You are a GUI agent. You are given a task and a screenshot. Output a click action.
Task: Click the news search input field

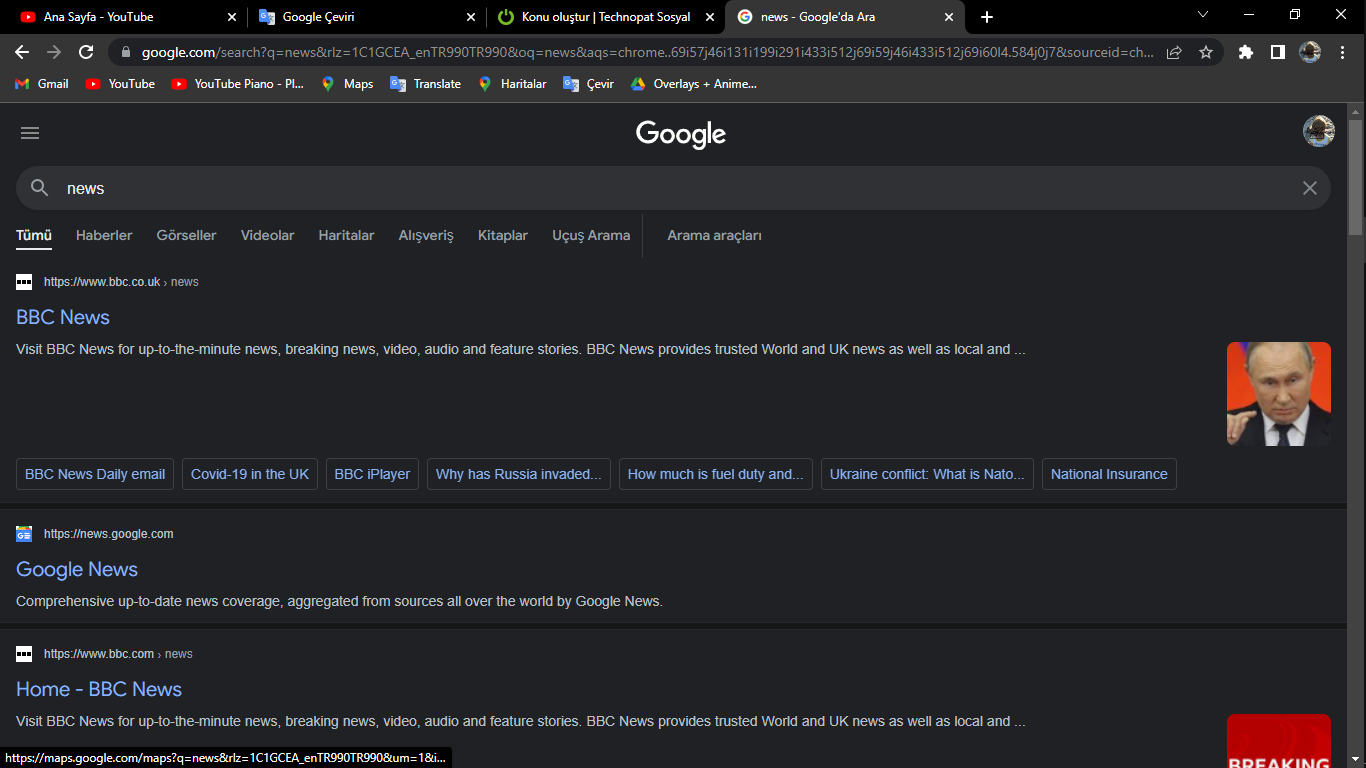tap(673, 188)
